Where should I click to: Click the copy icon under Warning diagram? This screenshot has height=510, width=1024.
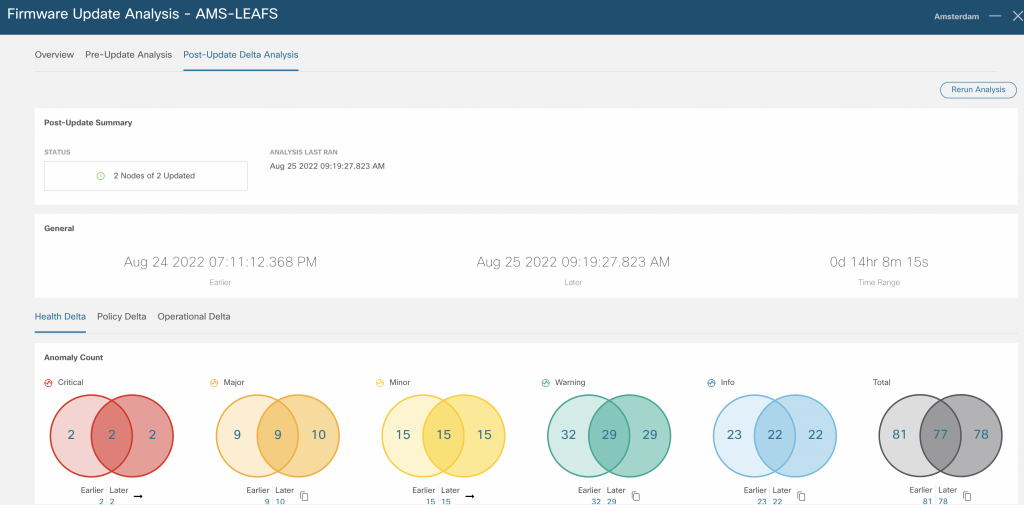coord(634,496)
